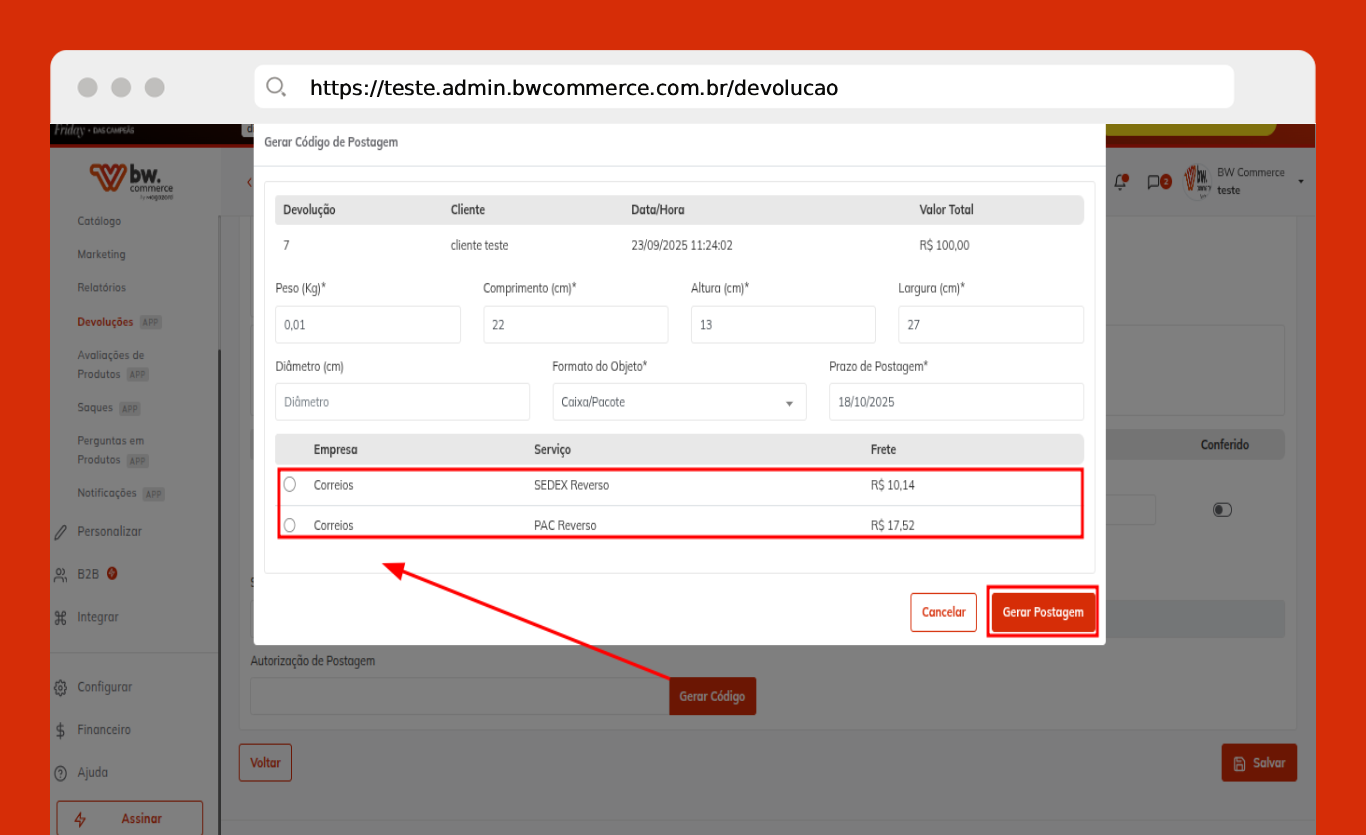
Task: Click the Diâmetro input field
Action: [x=402, y=402]
